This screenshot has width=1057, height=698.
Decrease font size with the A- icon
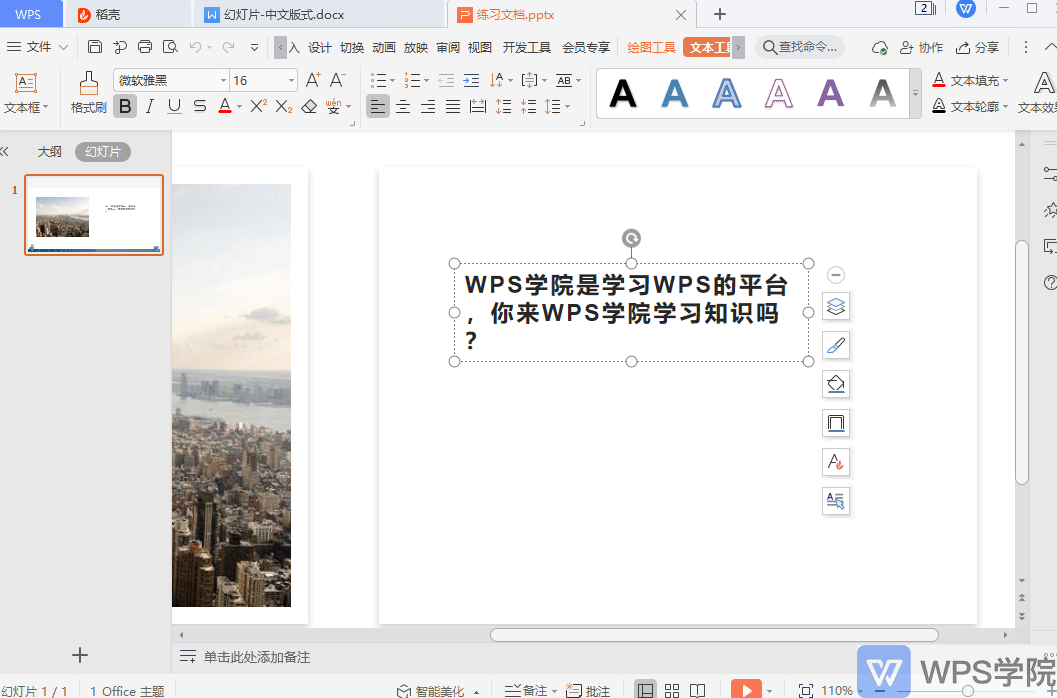click(338, 80)
